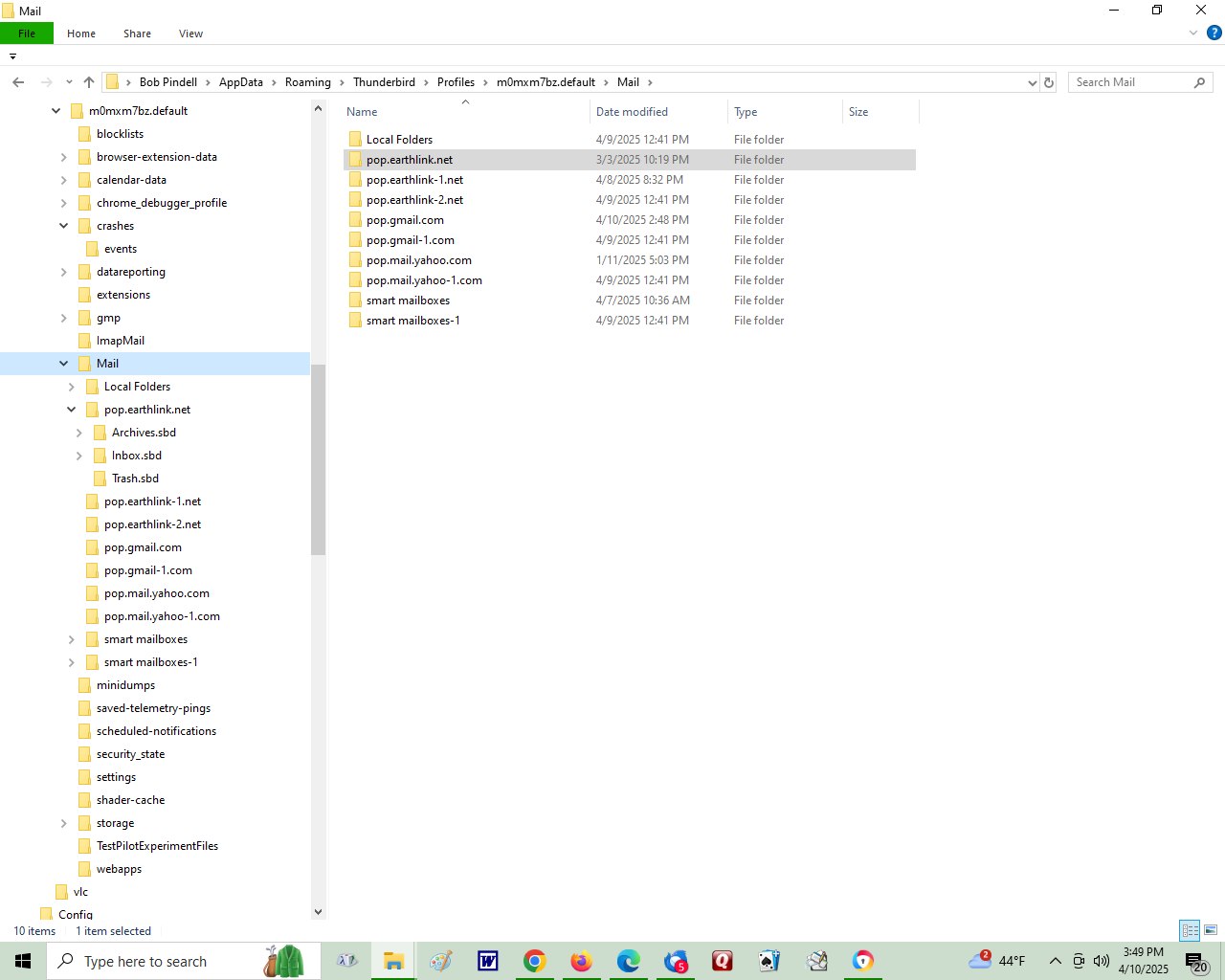This screenshot has width=1225, height=980.
Task: Switch to Details view icon in status bar
Action: pos(1190,930)
